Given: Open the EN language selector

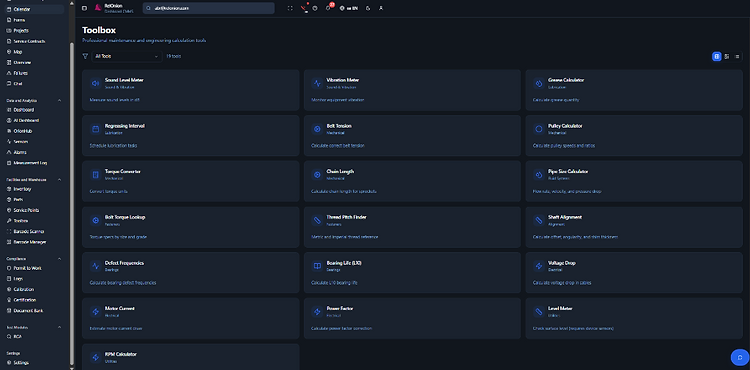Looking at the screenshot, I should pos(349,8).
